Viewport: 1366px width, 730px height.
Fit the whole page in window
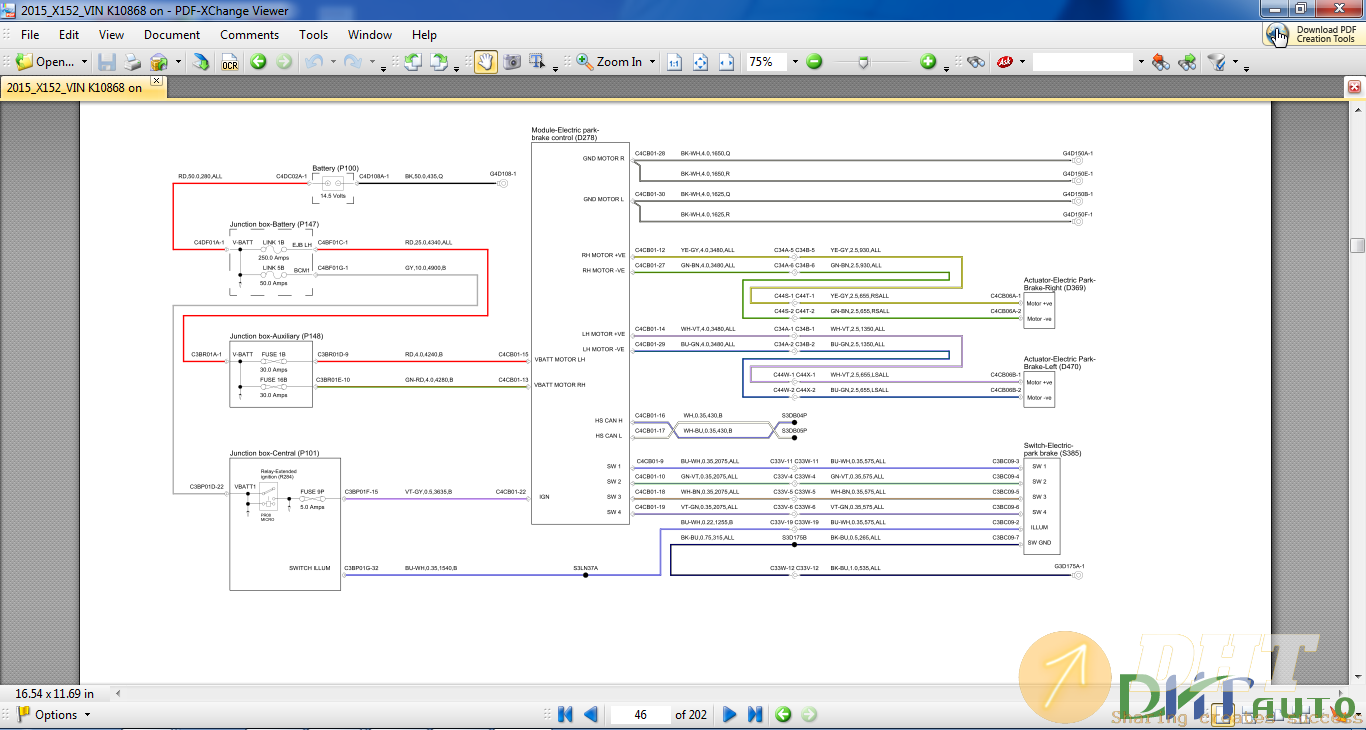700,62
